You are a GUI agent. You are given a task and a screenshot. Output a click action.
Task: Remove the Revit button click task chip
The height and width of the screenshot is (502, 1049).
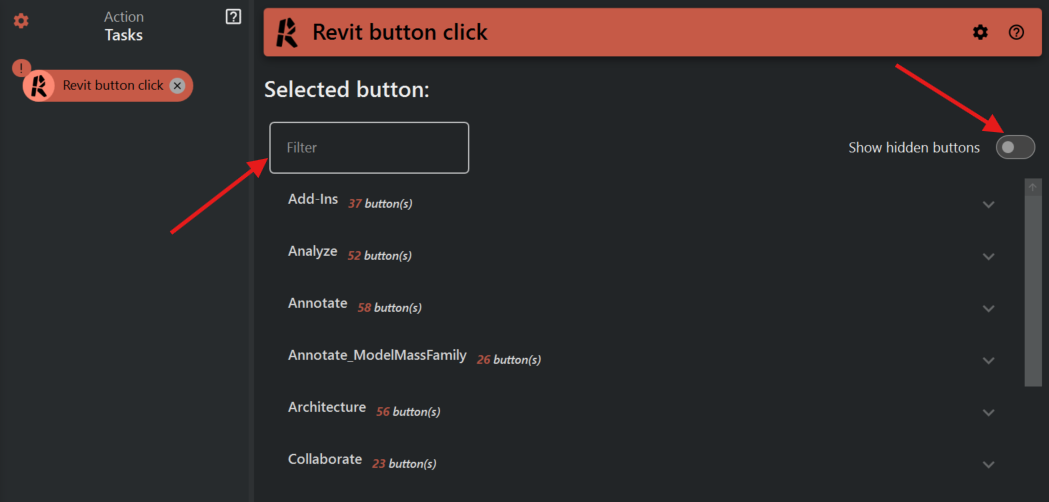click(177, 86)
